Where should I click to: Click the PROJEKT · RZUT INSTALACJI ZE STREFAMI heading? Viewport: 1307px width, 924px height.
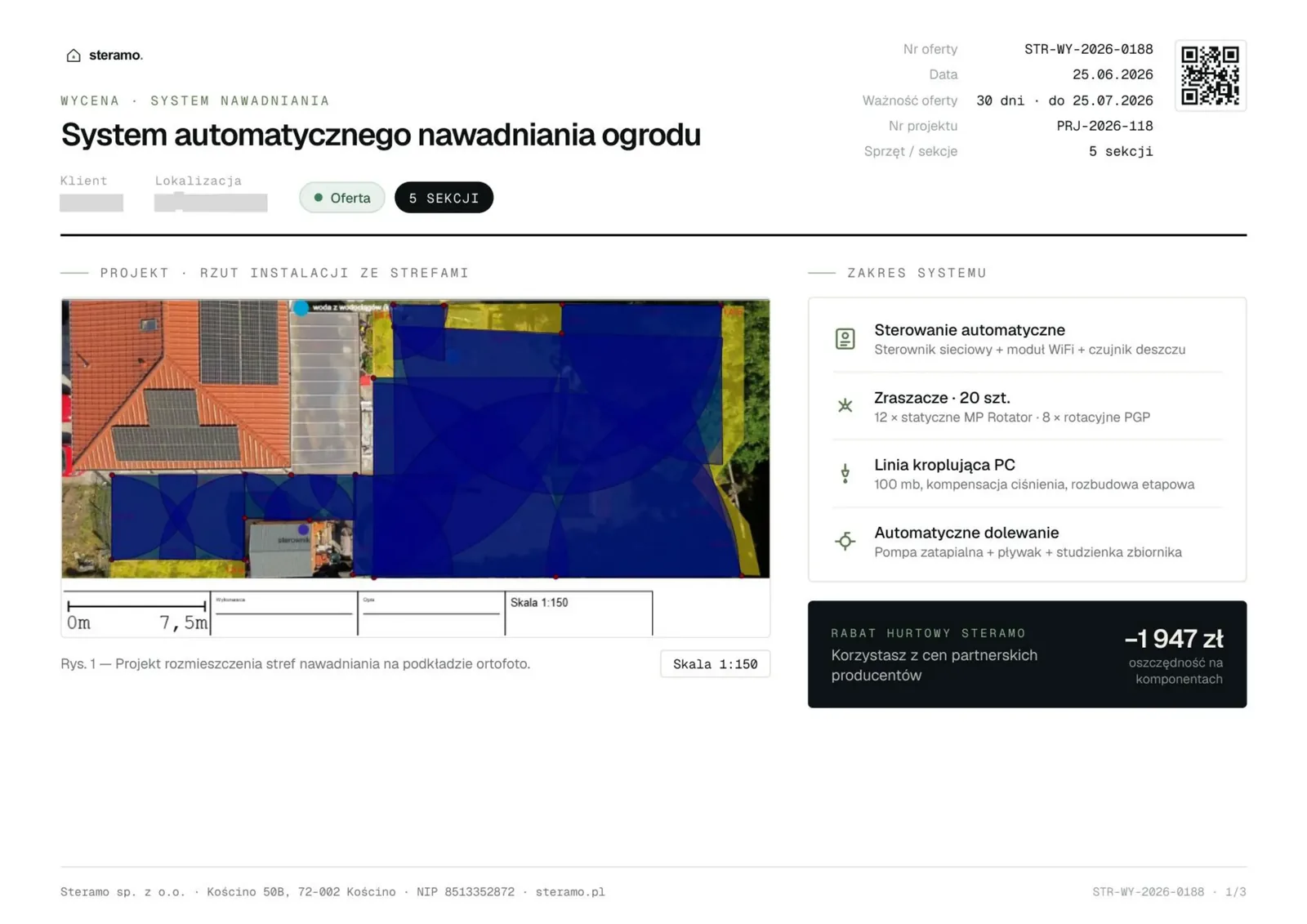[x=284, y=273]
